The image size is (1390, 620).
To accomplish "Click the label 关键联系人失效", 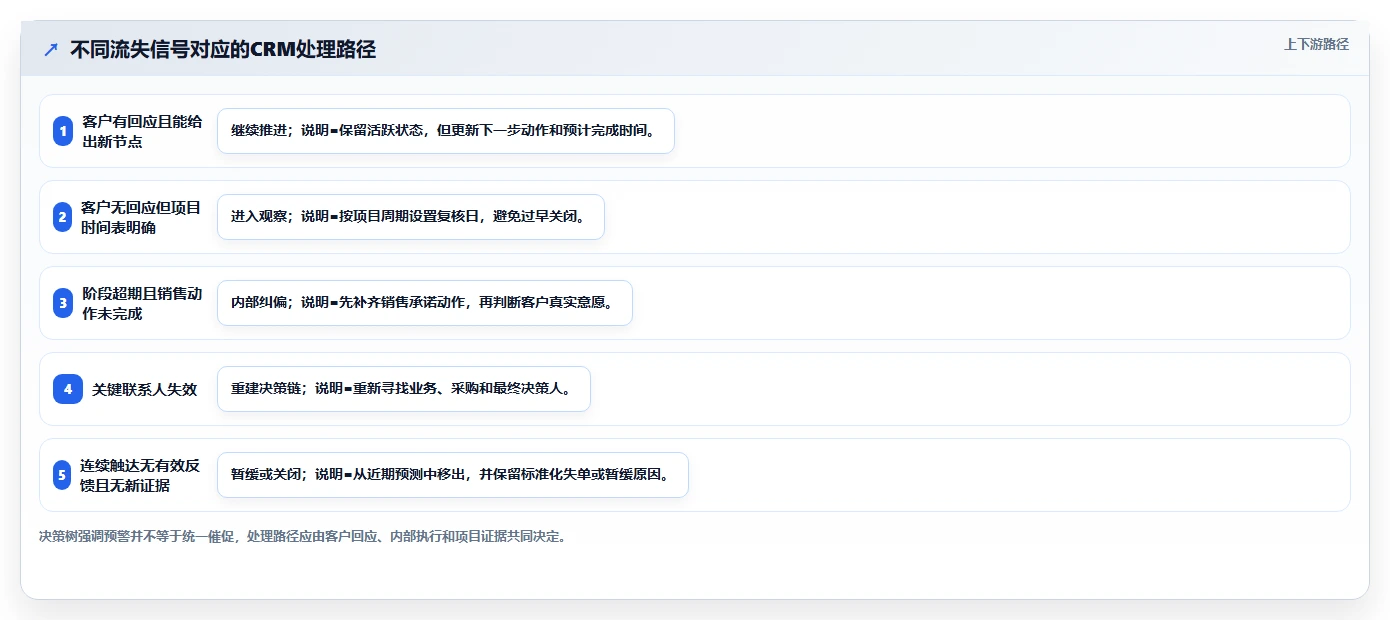I will 145,389.
